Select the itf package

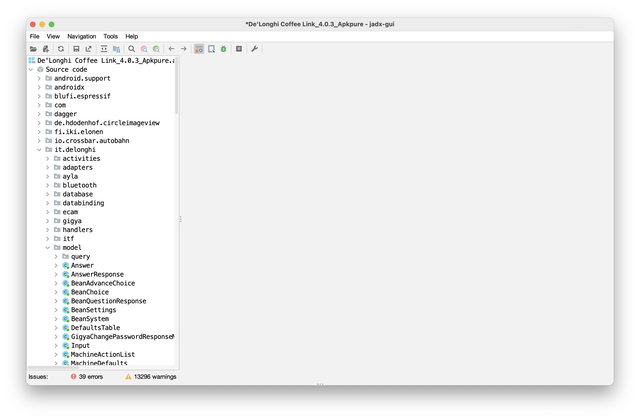[x=68, y=239]
